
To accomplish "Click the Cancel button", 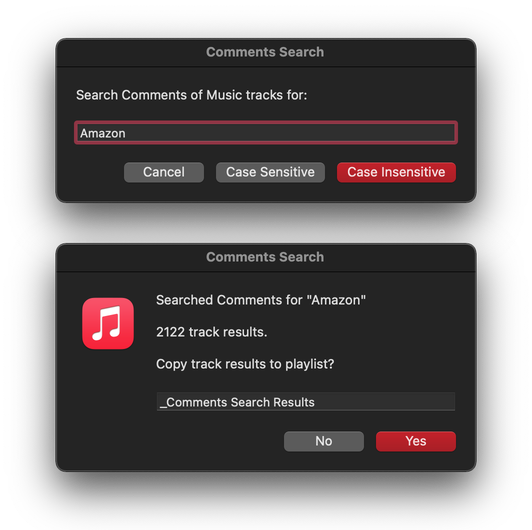I will pyautogui.click(x=164, y=172).
